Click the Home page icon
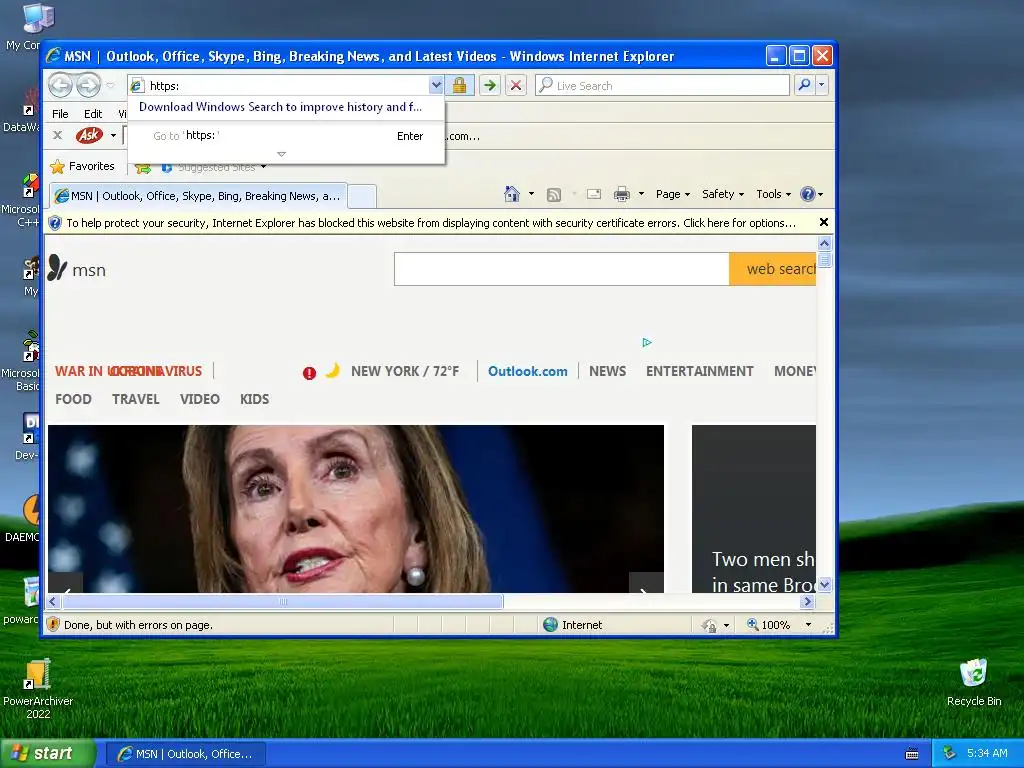1024x768 pixels. (x=512, y=194)
